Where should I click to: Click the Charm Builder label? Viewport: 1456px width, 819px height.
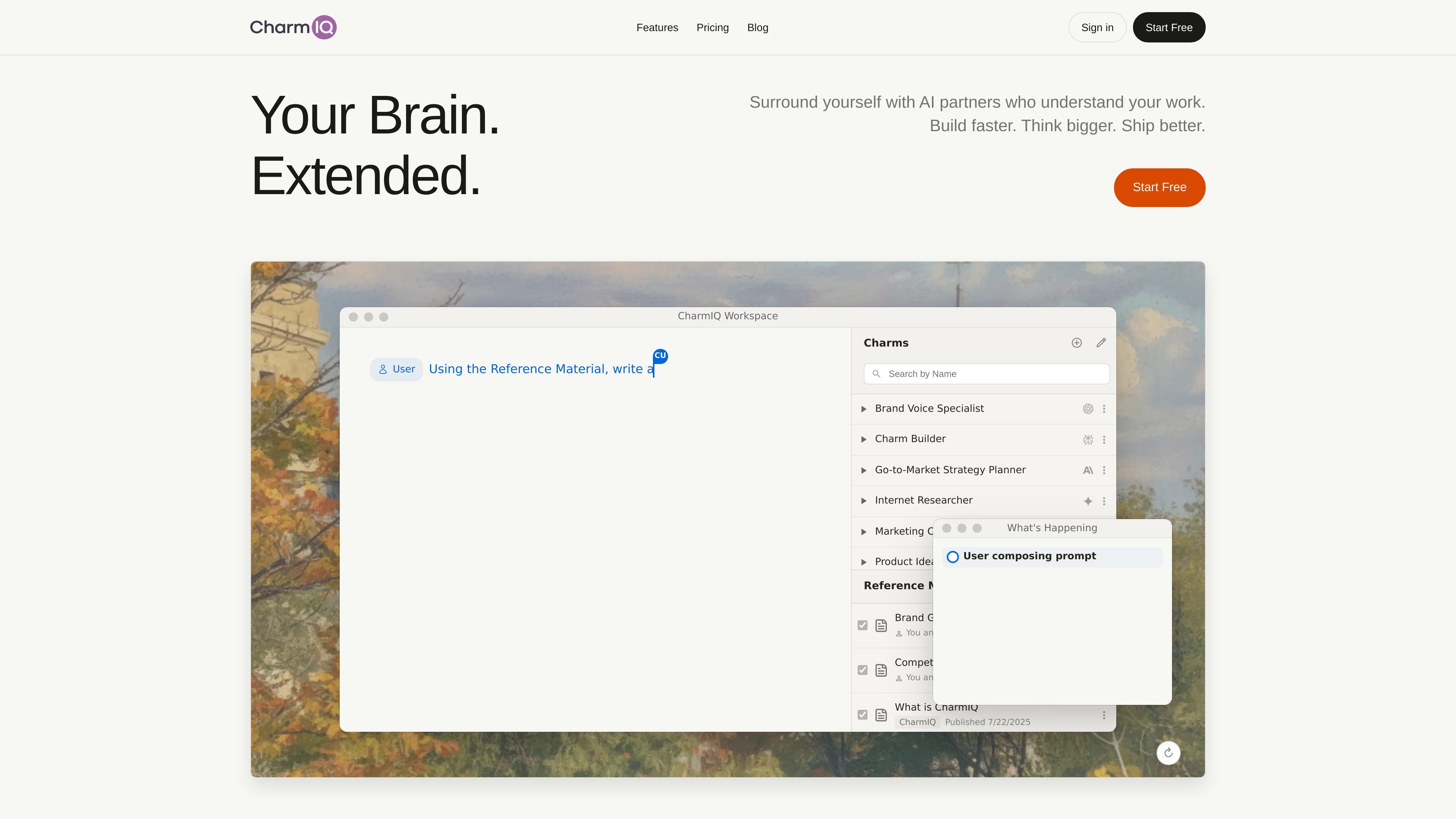tap(910, 439)
